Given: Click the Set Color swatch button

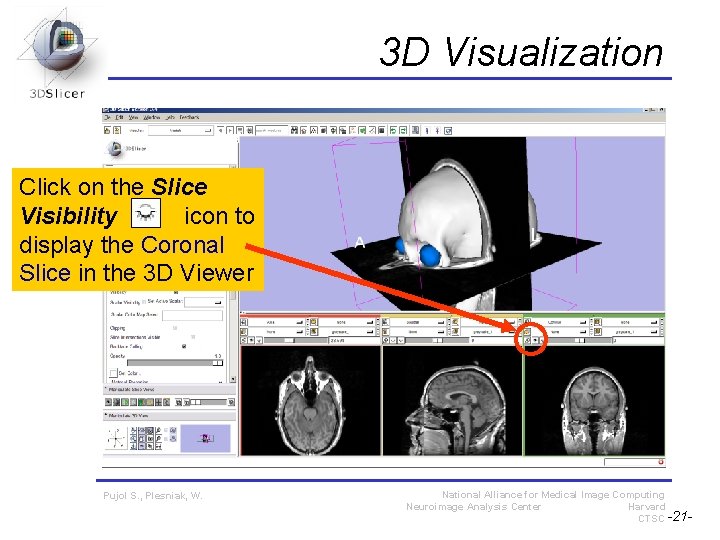Looking at the screenshot, I should (113, 373).
